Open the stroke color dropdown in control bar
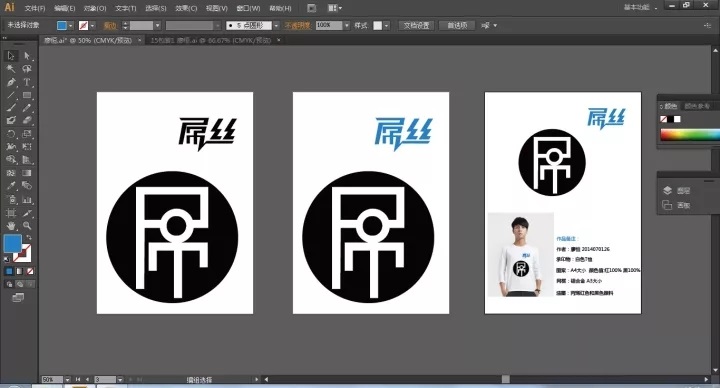The width and height of the screenshot is (720, 388). pyautogui.click(x=93, y=26)
